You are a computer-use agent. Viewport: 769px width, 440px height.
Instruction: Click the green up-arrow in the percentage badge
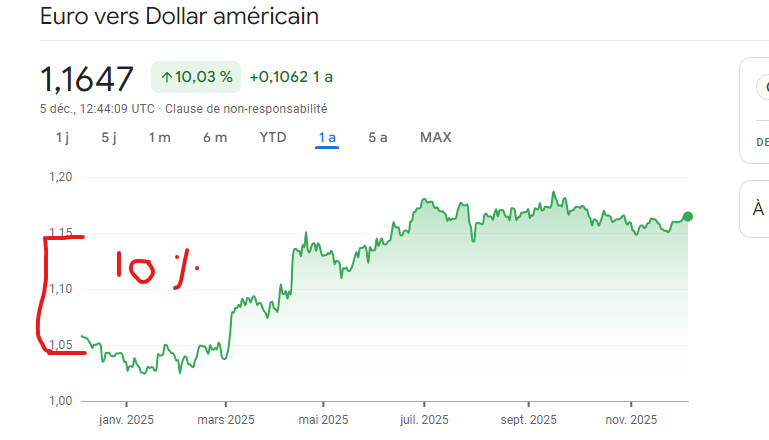pyautogui.click(x=166, y=77)
